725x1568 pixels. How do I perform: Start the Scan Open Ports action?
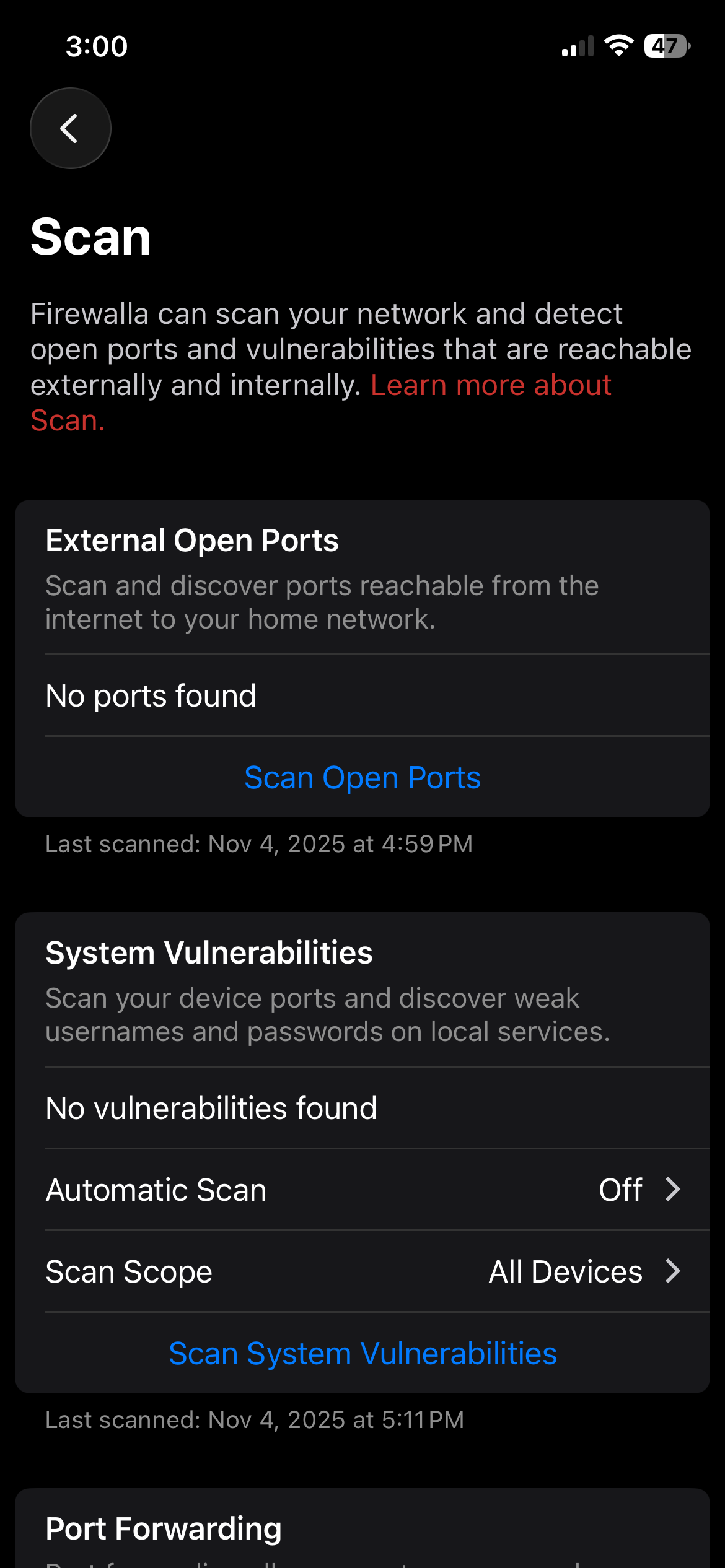pyautogui.click(x=362, y=778)
